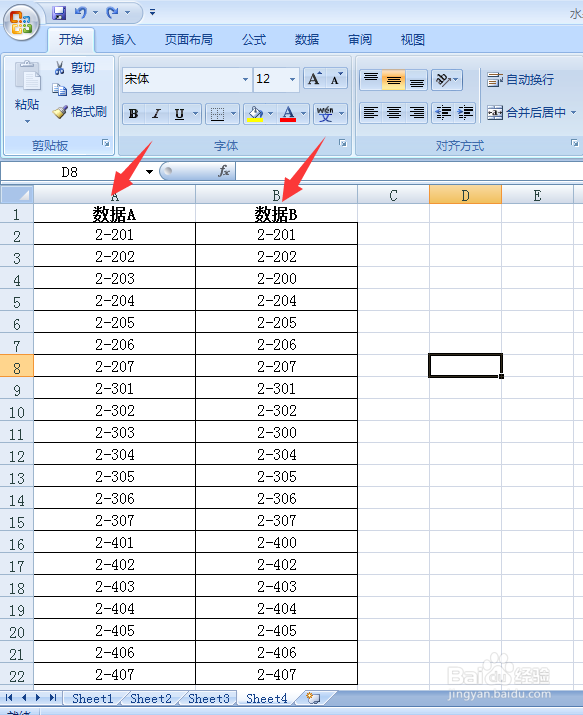583x715 pixels.
Task: Expand the fill color dropdown arrow
Action: [271, 114]
